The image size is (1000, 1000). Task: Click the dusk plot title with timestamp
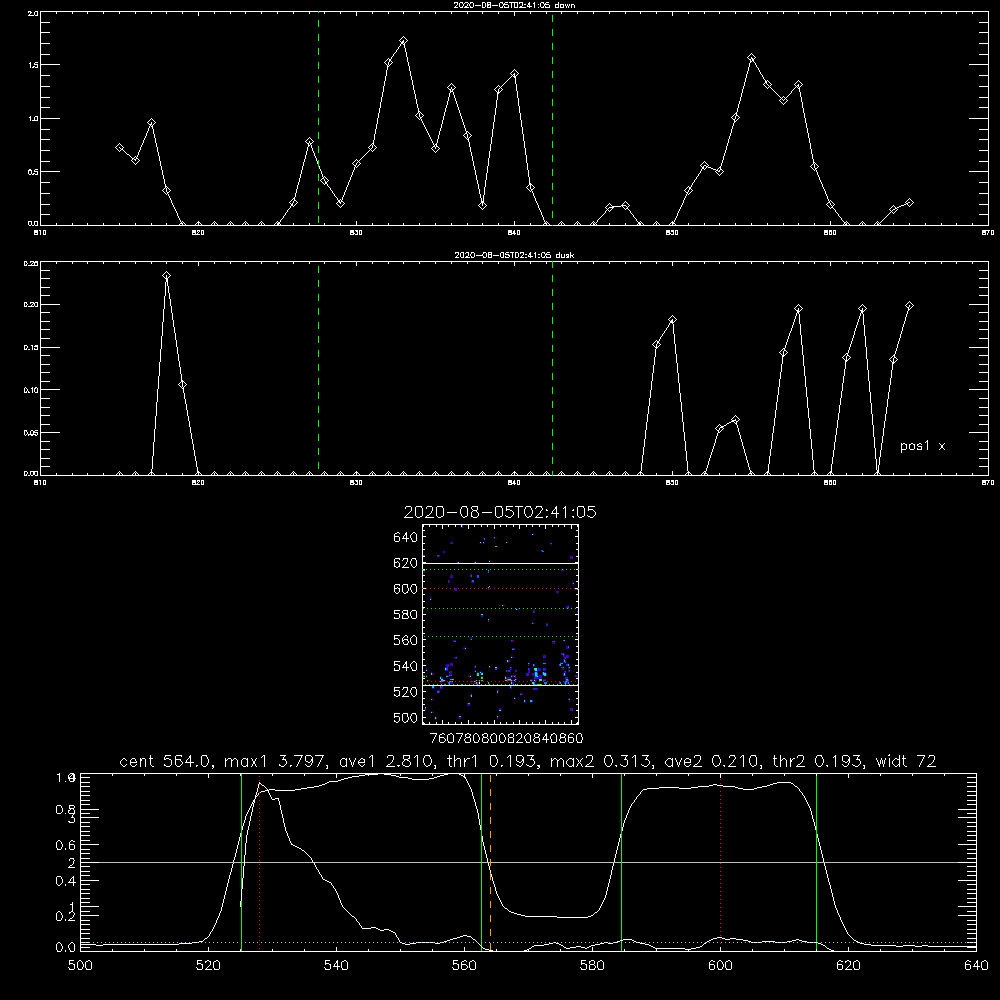click(x=514, y=255)
